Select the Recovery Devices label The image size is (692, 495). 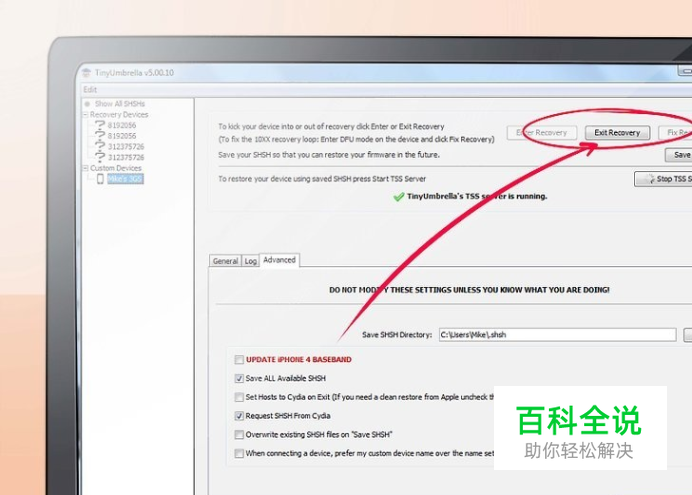point(119,115)
